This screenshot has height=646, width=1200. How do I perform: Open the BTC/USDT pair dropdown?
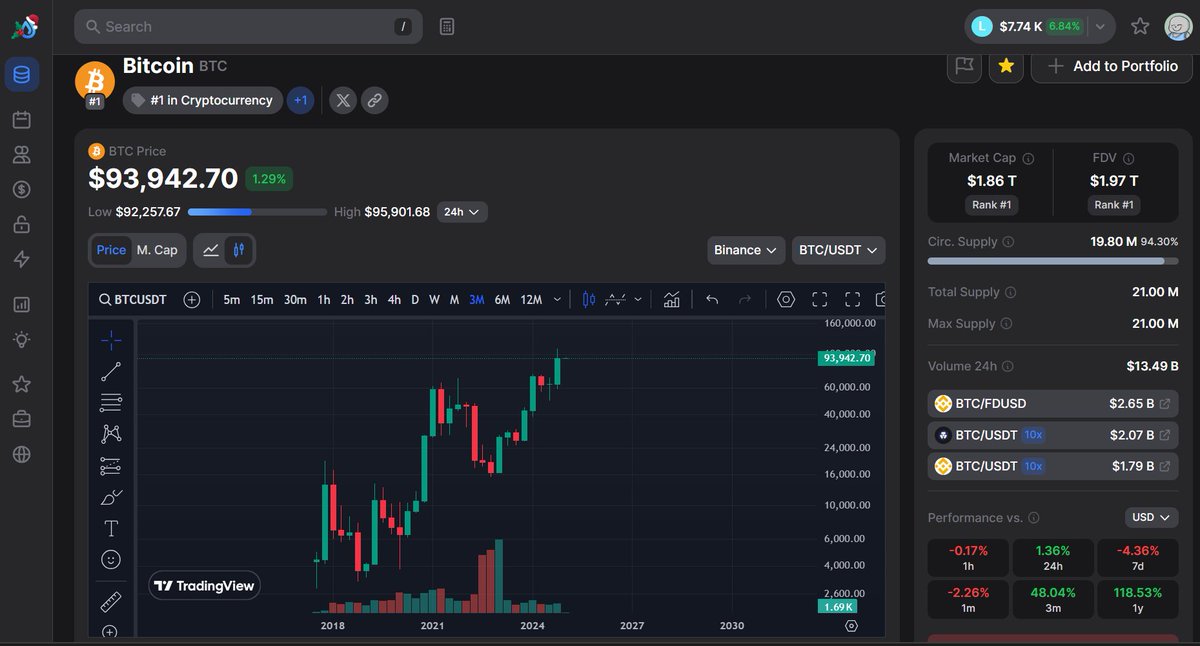(838, 250)
